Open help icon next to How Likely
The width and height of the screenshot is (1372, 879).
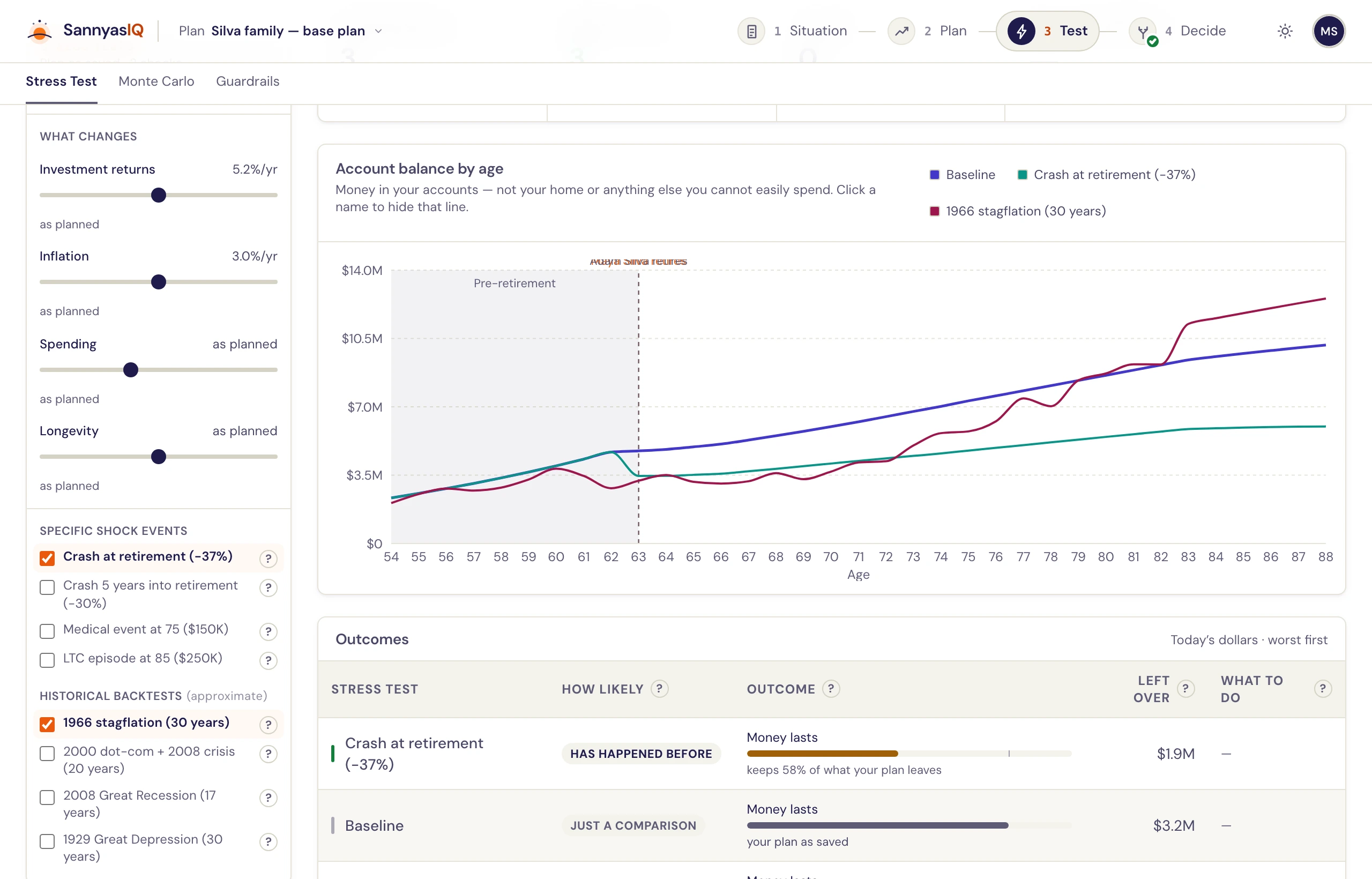[660, 688]
